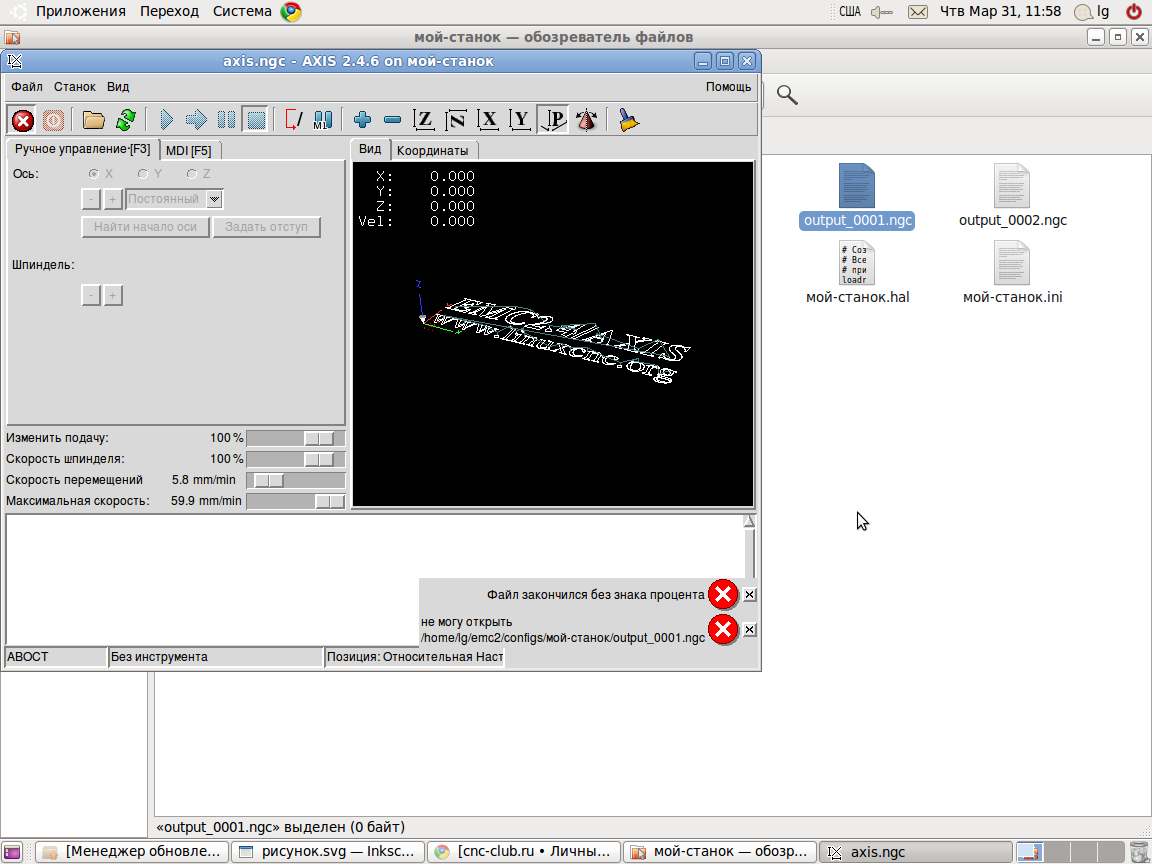Switch to cnc-club.ru Chrome taskbar window

524,852
